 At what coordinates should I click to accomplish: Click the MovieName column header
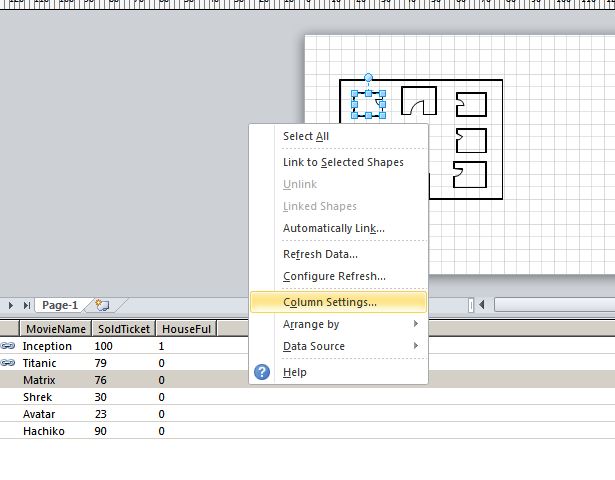[56, 329]
